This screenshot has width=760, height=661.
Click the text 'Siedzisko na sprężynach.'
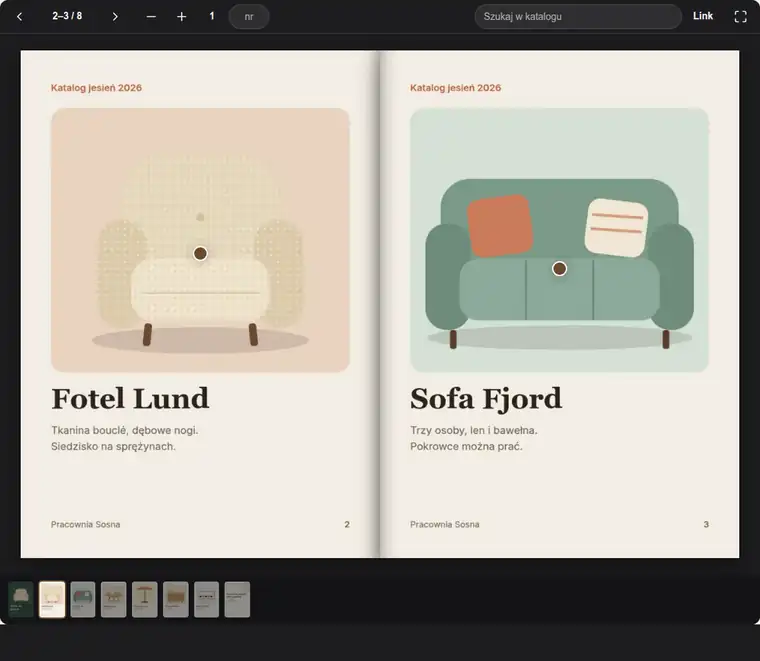[113, 446]
